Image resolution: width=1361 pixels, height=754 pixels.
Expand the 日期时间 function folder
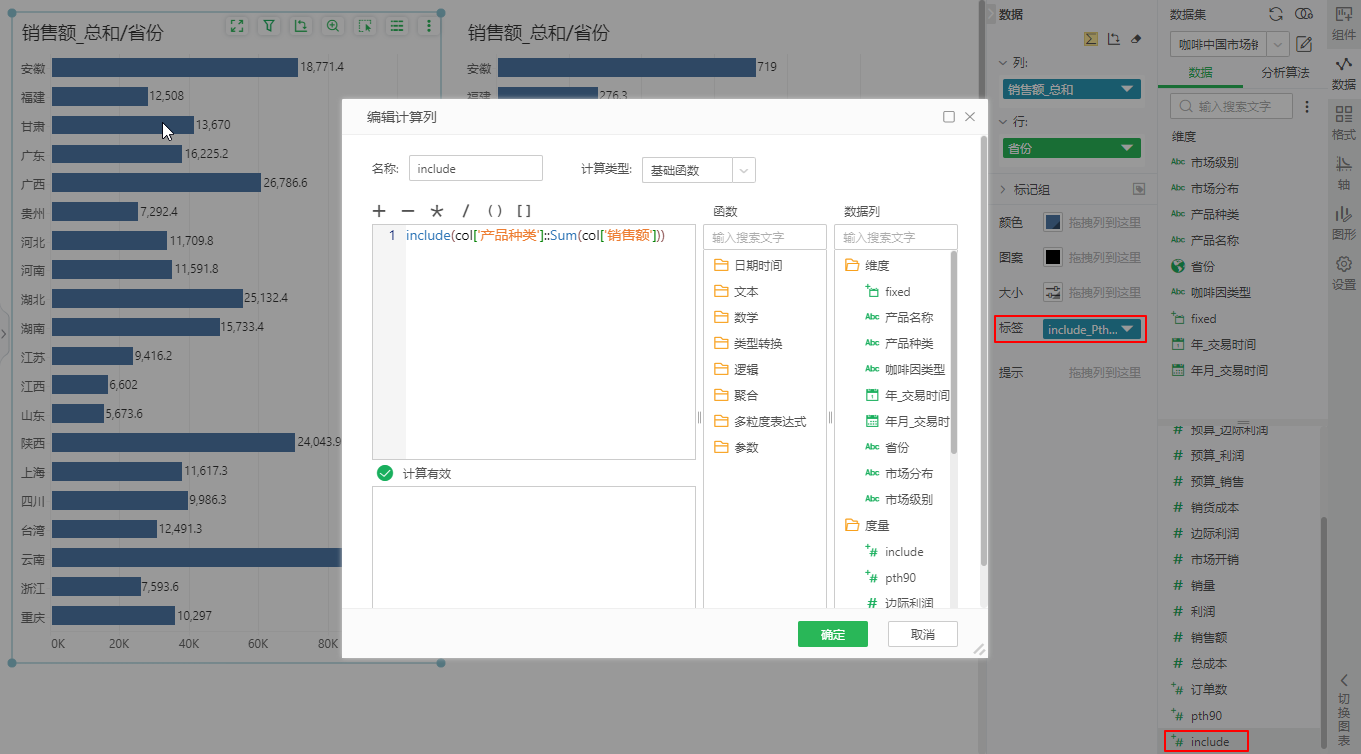pos(757,265)
